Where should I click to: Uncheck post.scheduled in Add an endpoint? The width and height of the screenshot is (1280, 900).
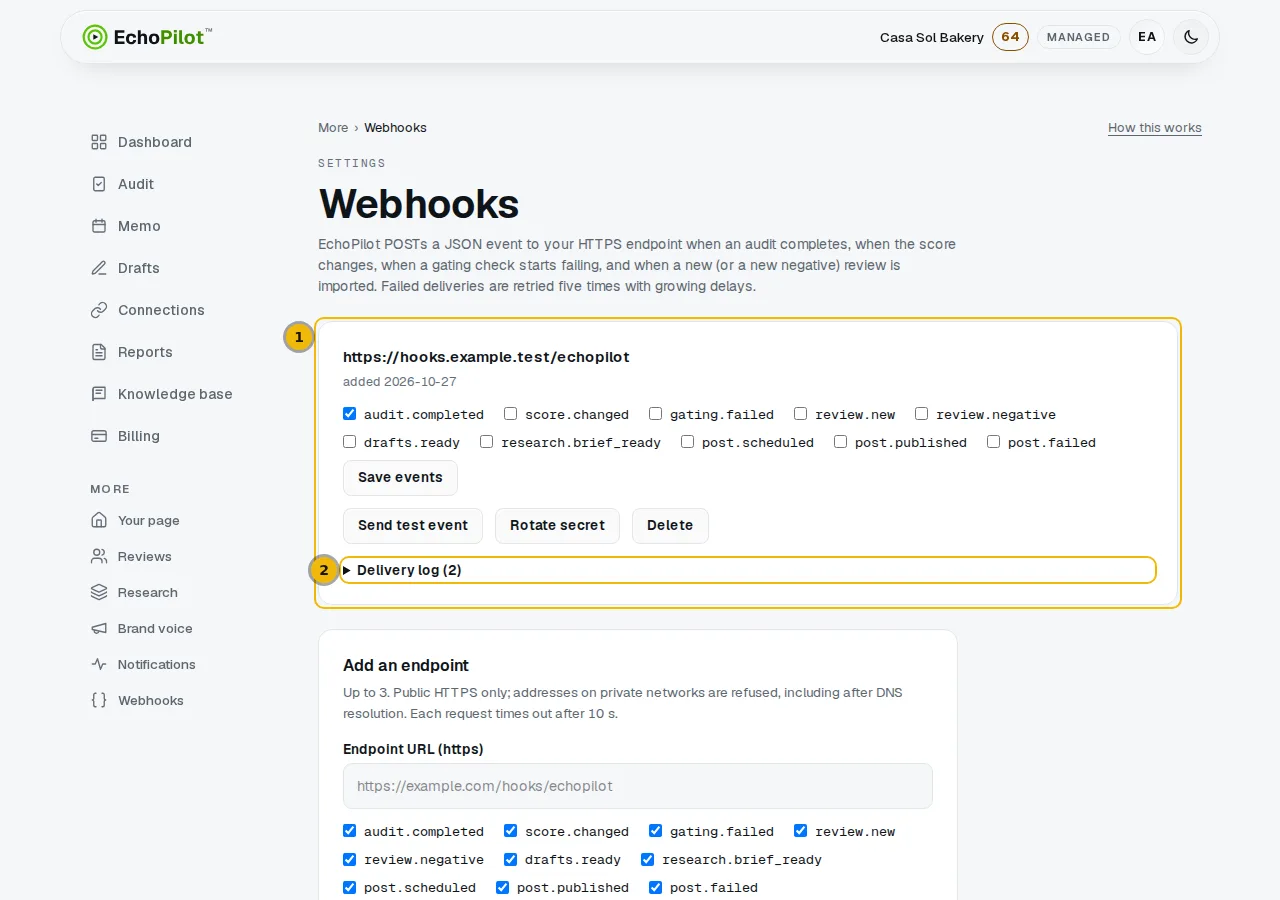tap(350, 887)
